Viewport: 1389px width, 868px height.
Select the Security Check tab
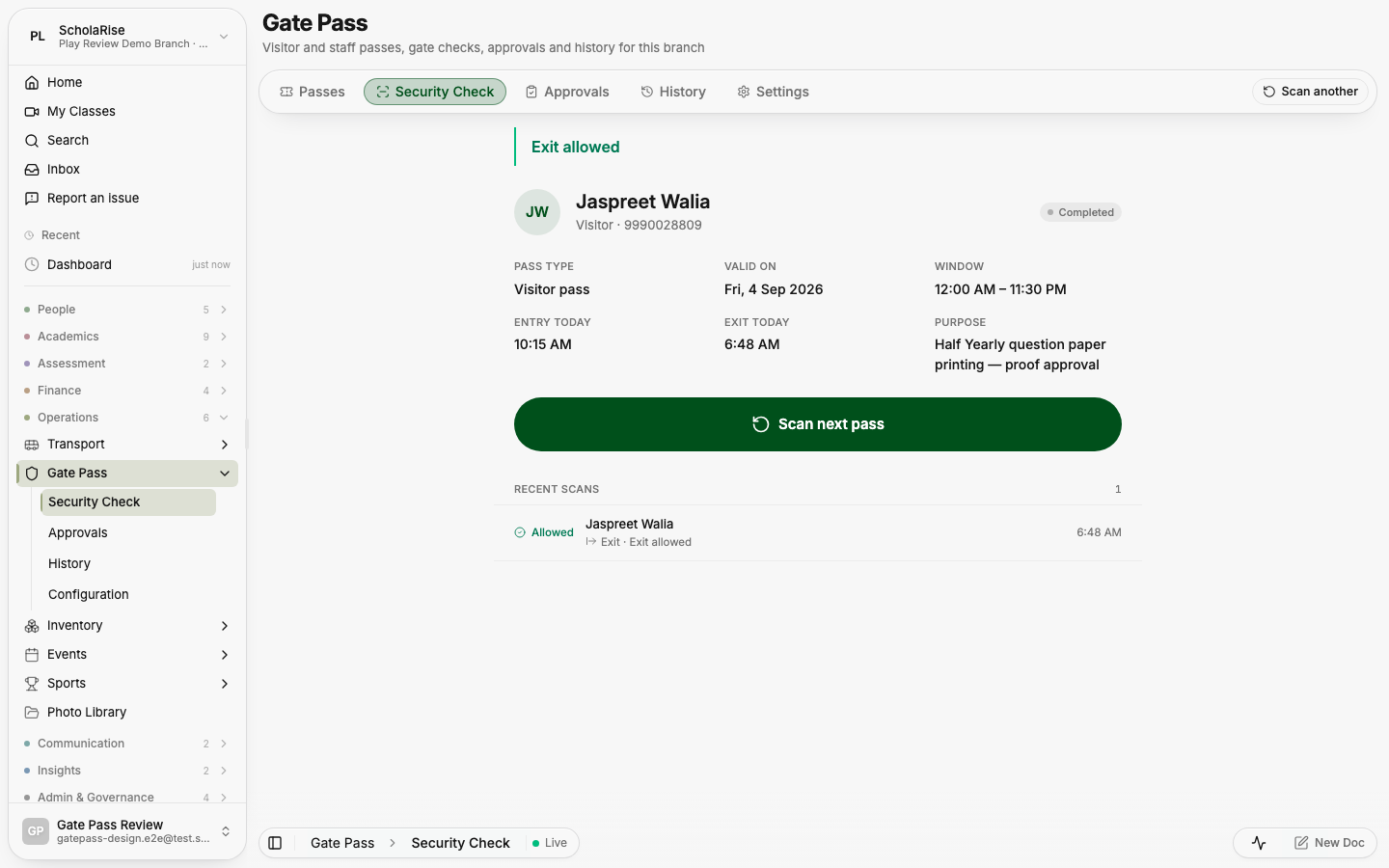click(x=435, y=92)
